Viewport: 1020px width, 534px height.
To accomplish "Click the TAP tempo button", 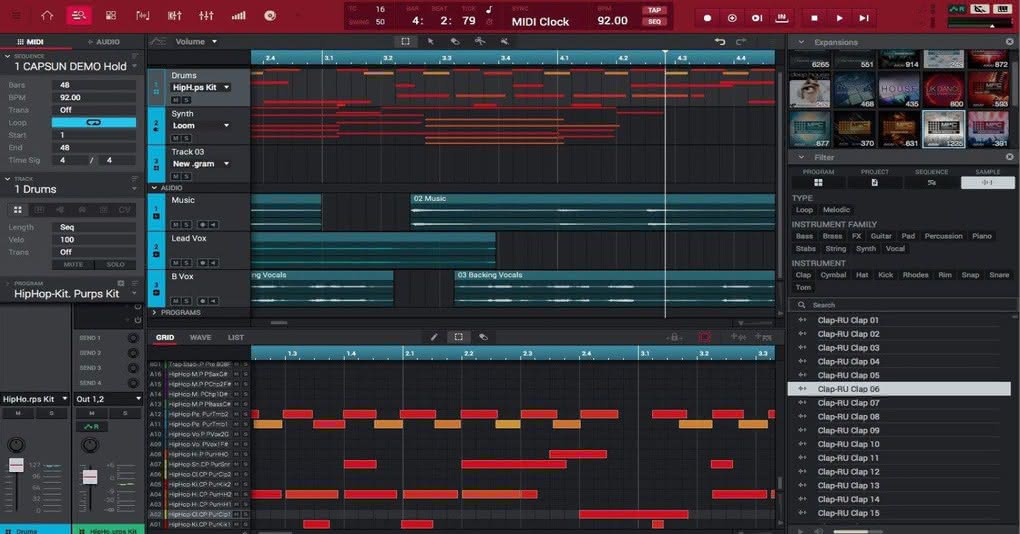I will 654,10.
